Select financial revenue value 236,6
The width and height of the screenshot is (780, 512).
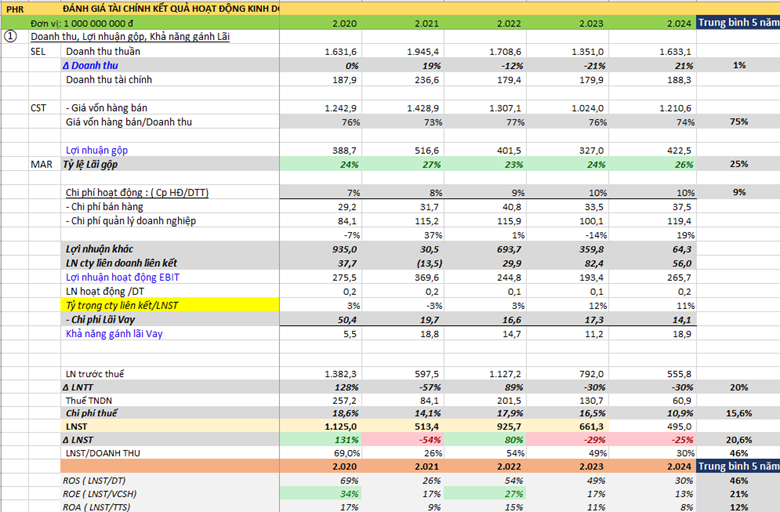tap(427, 80)
